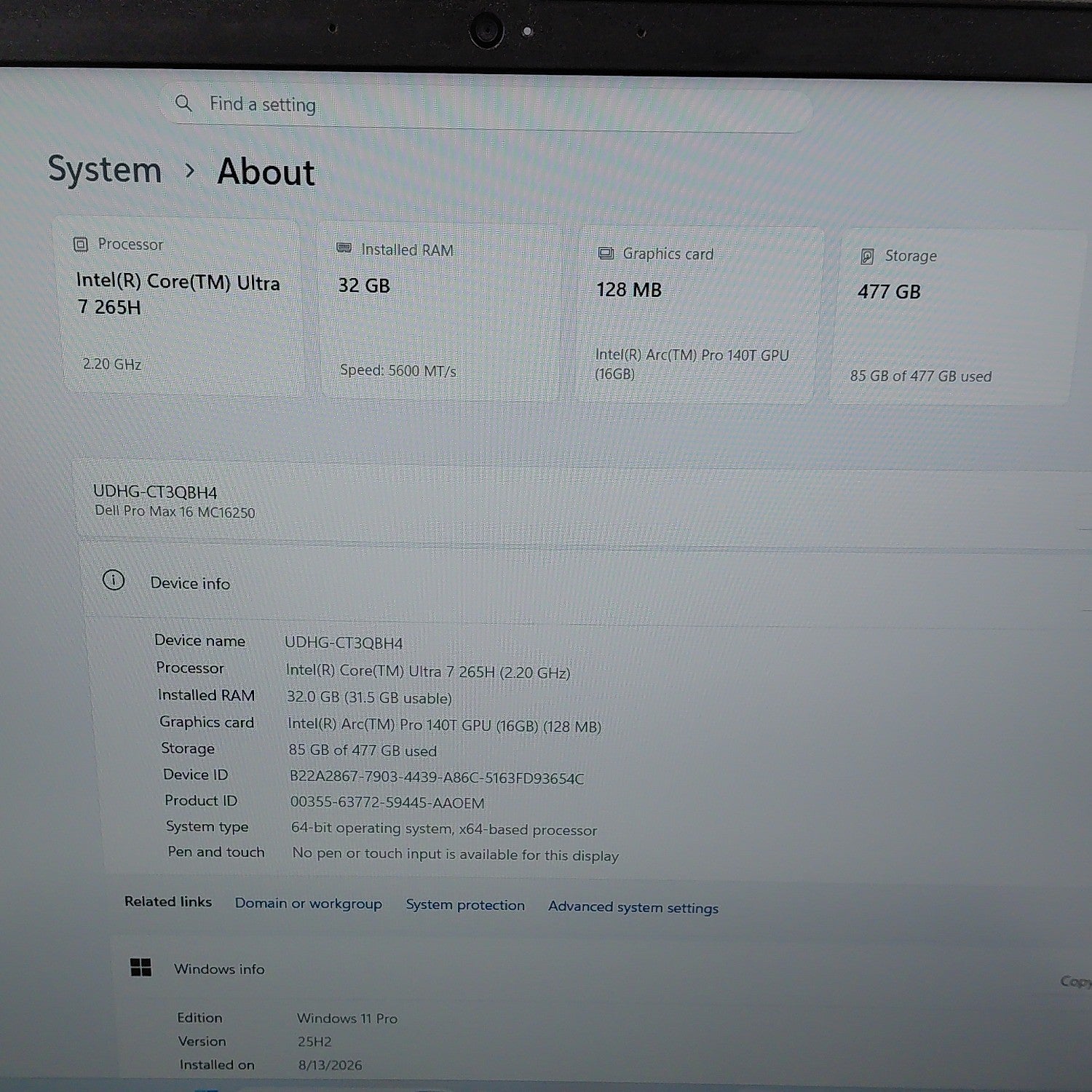Viewport: 1092px width, 1092px height.
Task: Select the Product ID value 00355-63772-59445-AAOEM
Action: (x=387, y=803)
